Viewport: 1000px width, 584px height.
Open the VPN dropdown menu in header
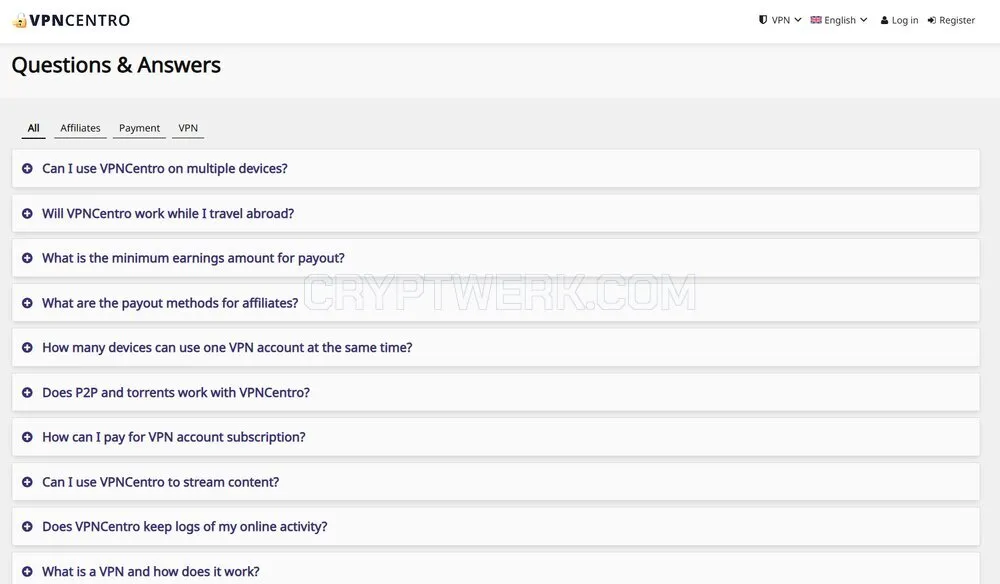[x=780, y=20]
